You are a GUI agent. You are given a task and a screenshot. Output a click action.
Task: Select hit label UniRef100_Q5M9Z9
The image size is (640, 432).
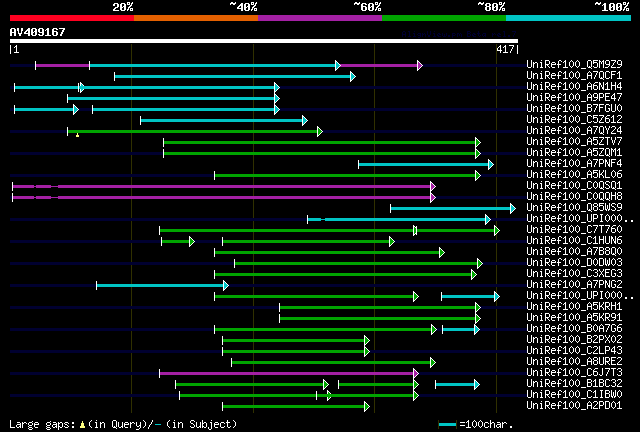[574, 64]
